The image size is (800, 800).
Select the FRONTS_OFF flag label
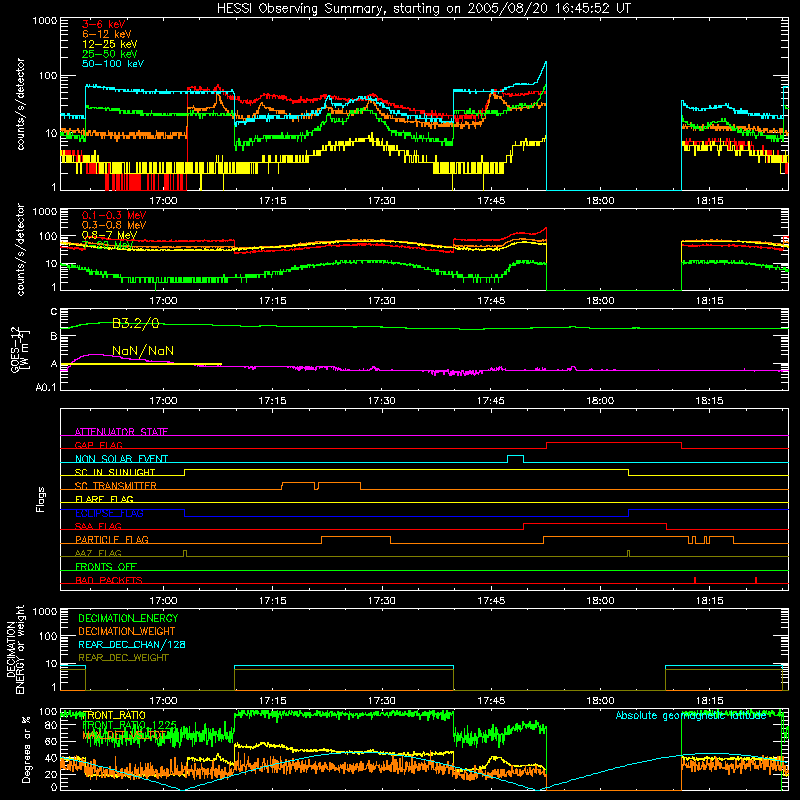coord(106,567)
